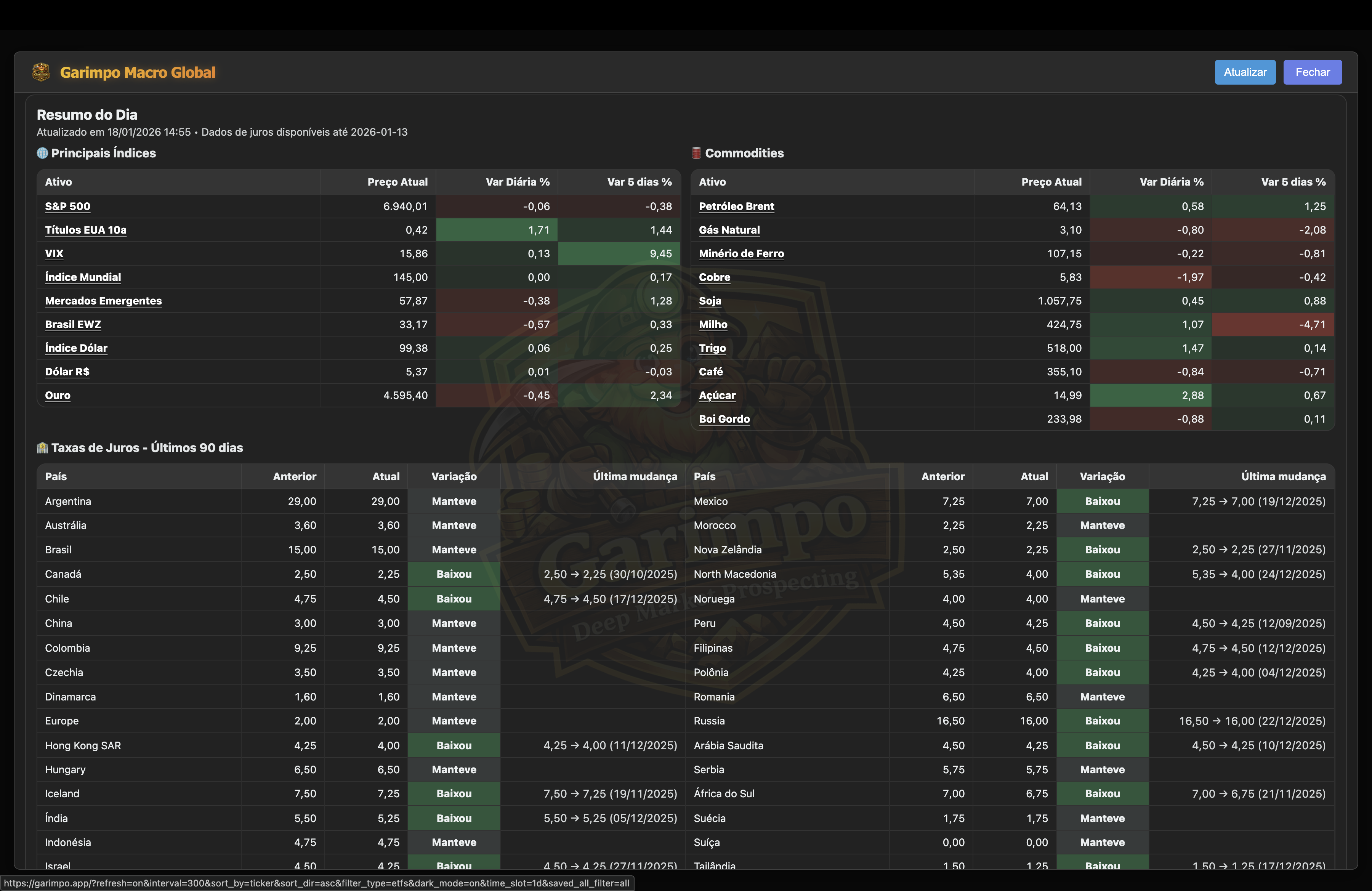Click the bank icon beside Taxas de Juros
The image size is (1372, 891).
tap(42, 447)
